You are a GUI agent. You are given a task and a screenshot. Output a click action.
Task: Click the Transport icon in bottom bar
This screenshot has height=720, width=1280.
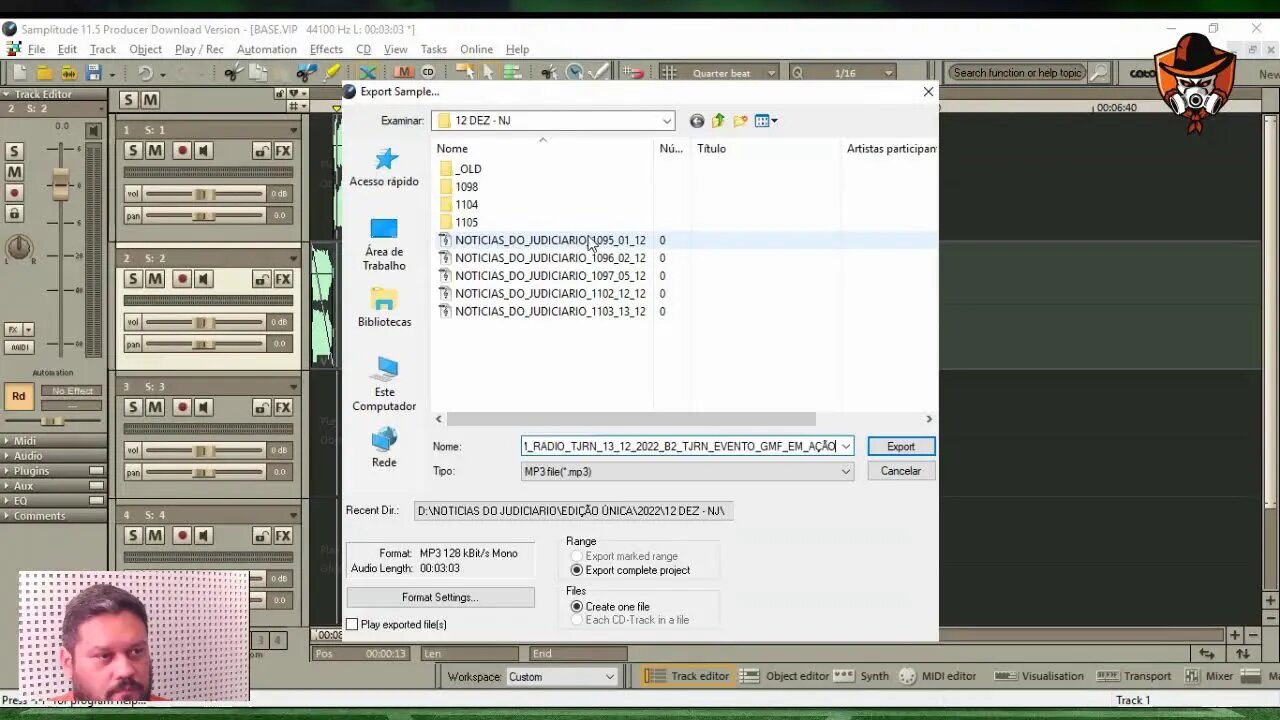pyautogui.click(x=1107, y=676)
